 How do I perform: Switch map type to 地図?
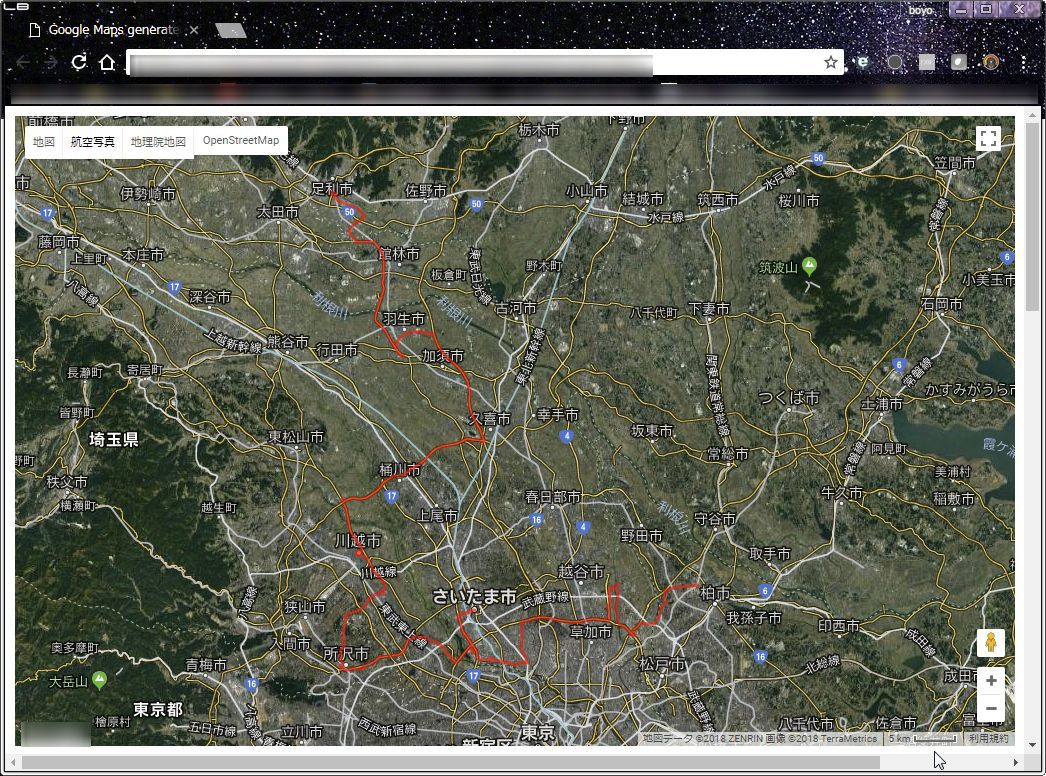click(44, 141)
